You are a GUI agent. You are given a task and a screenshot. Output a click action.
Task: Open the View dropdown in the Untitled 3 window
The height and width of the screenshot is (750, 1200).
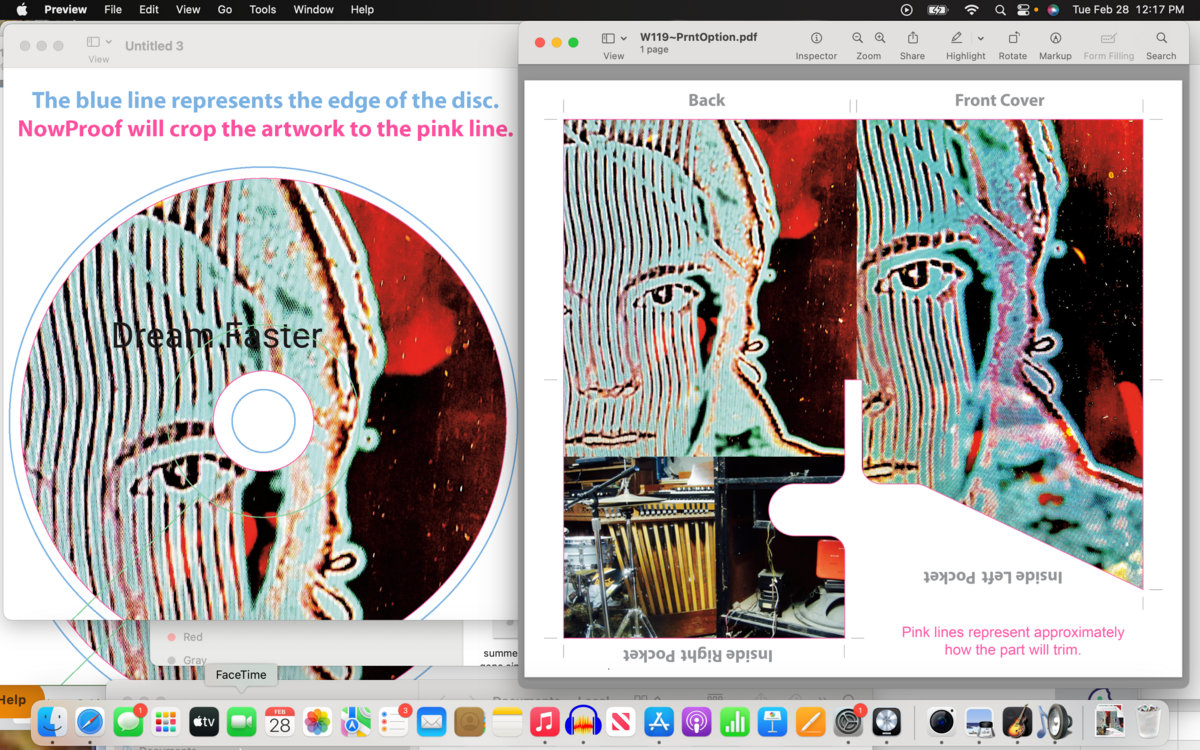coord(99,43)
